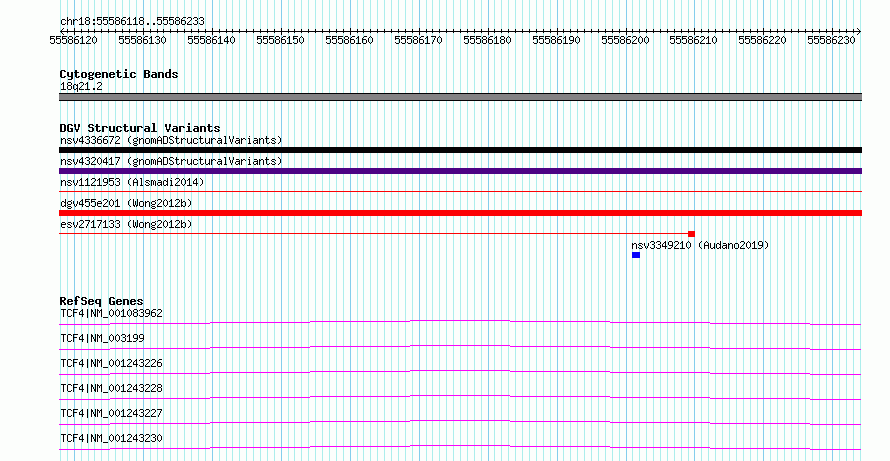The height and width of the screenshot is (461, 890).
Task: Open variant dgv455e201 (Wong2012b) label
Action: pyautogui.click(x=126, y=203)
